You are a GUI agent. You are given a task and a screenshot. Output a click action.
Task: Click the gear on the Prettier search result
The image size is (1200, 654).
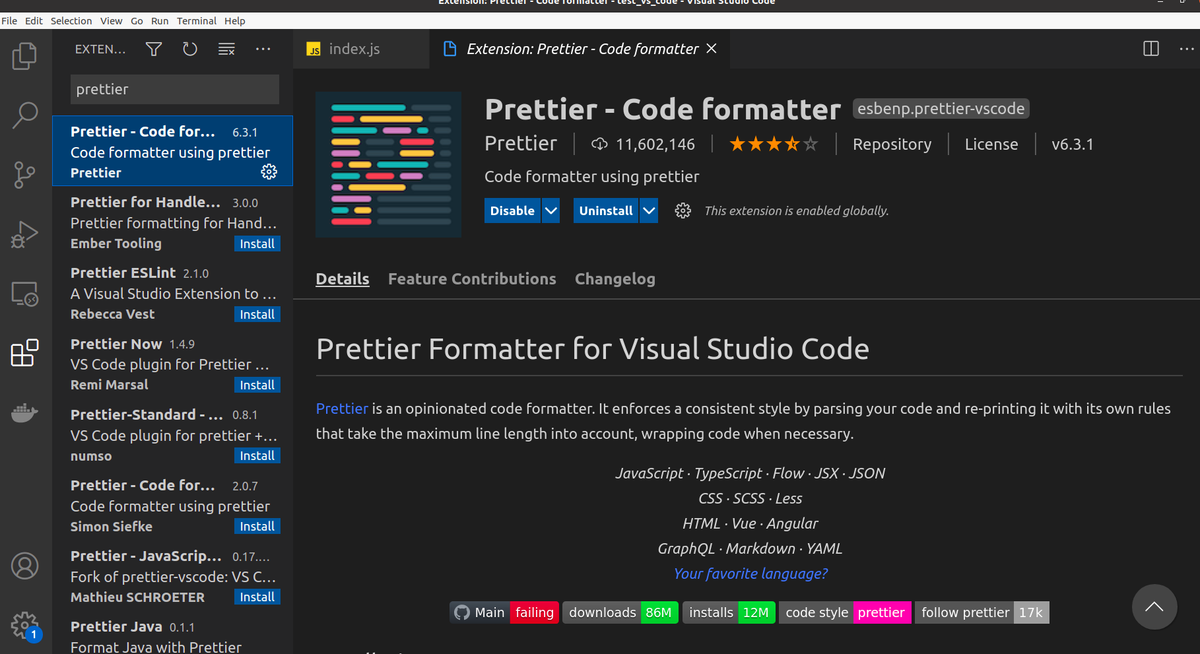point(268,172)
